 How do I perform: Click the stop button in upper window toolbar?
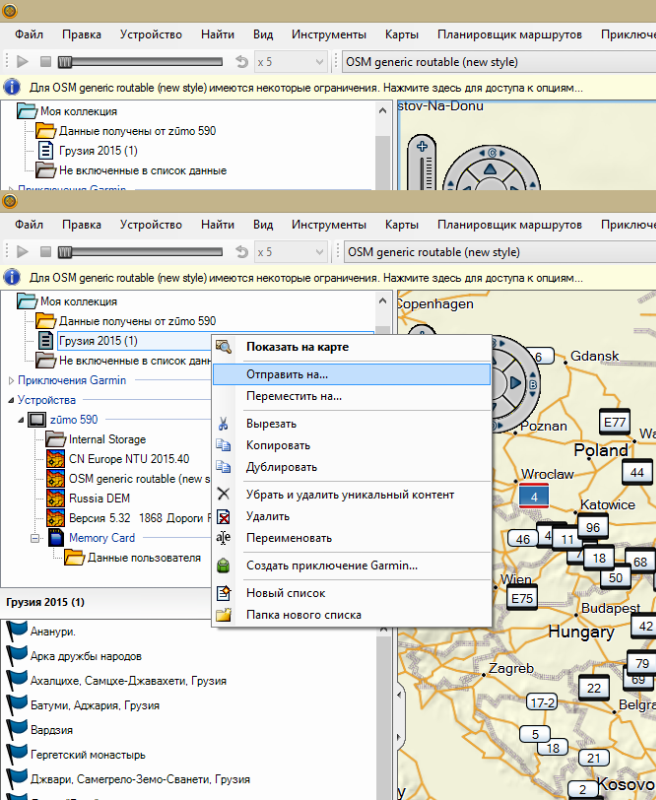click(x=45, y=62)
